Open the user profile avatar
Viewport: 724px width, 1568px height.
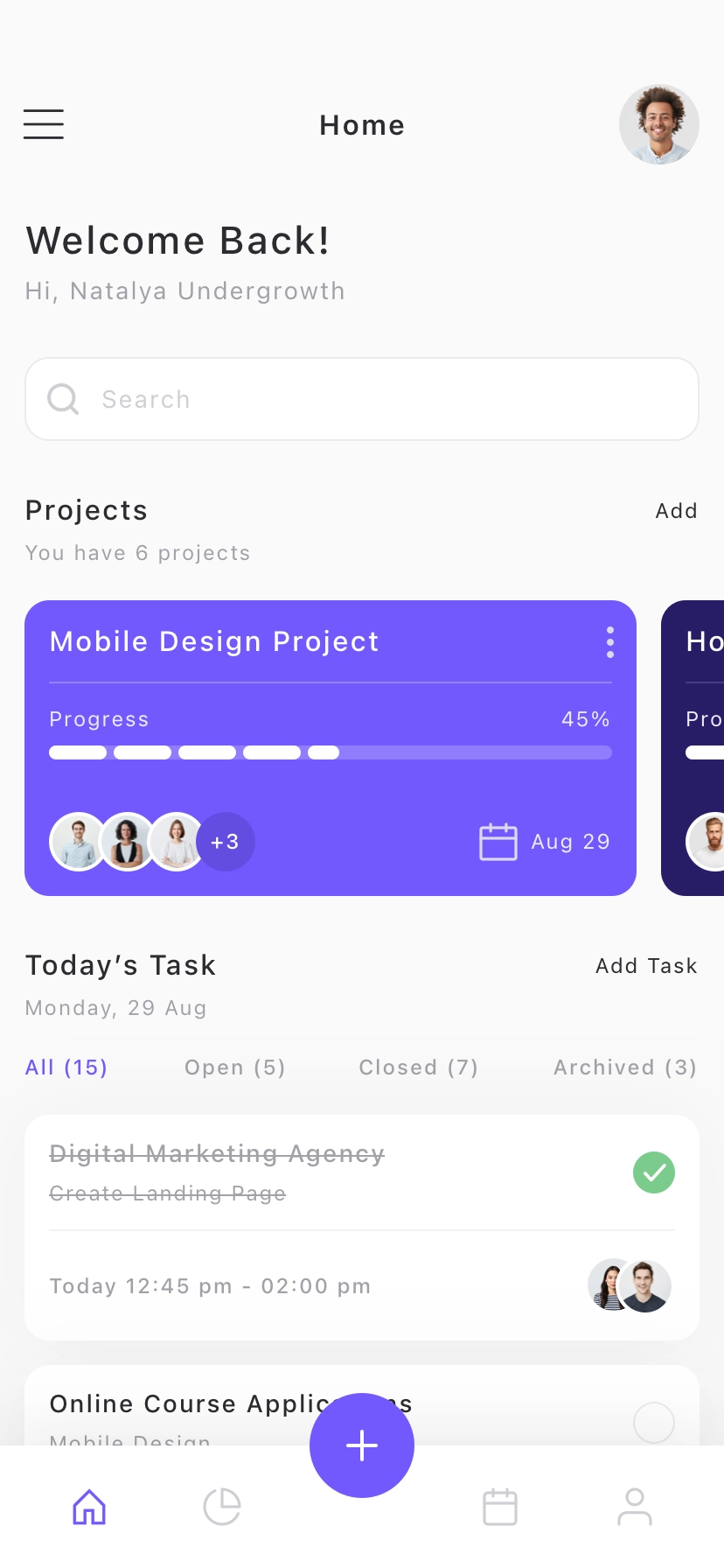click(659, 124)
